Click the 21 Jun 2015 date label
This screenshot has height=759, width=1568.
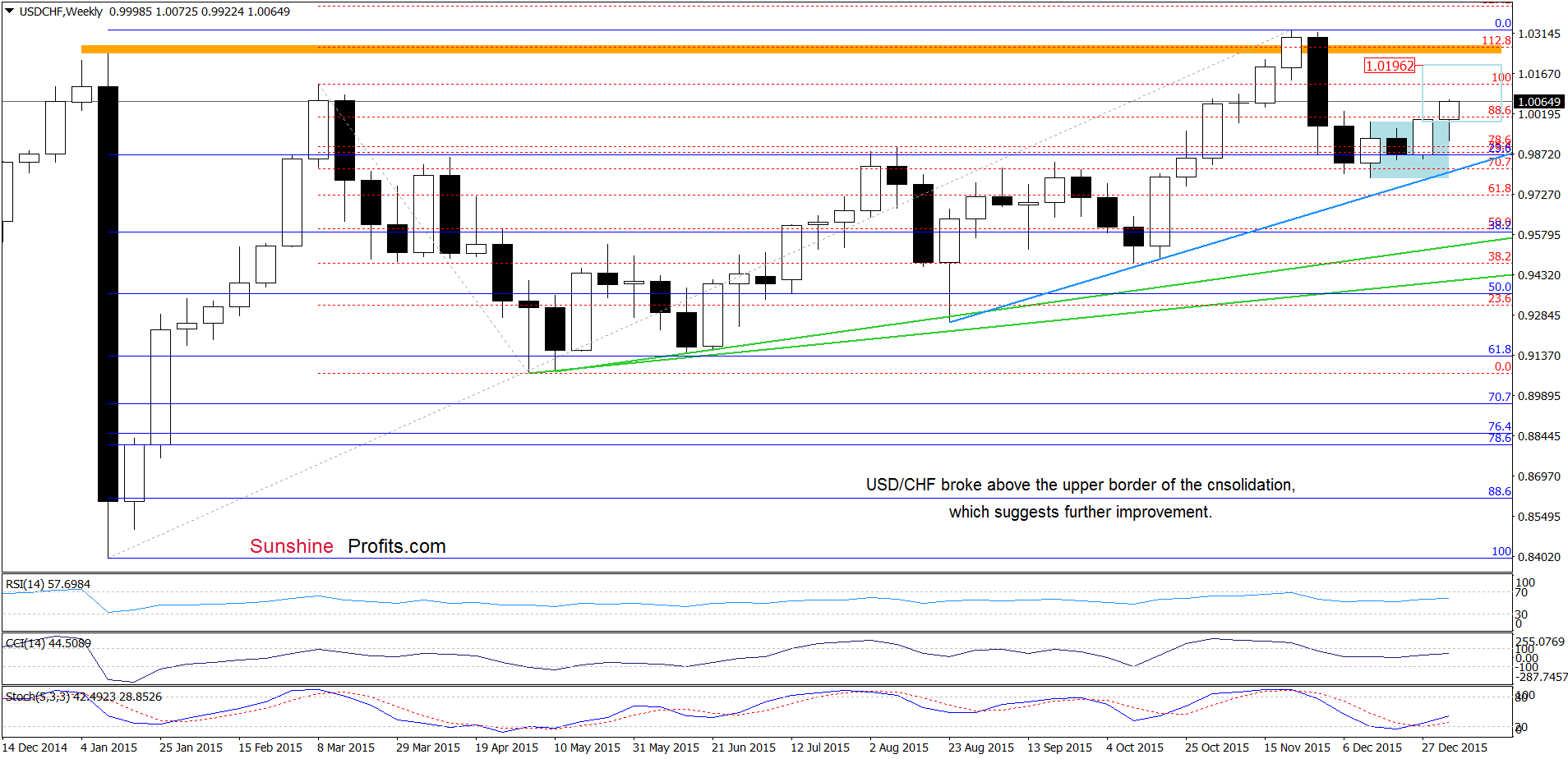(744, 747)
